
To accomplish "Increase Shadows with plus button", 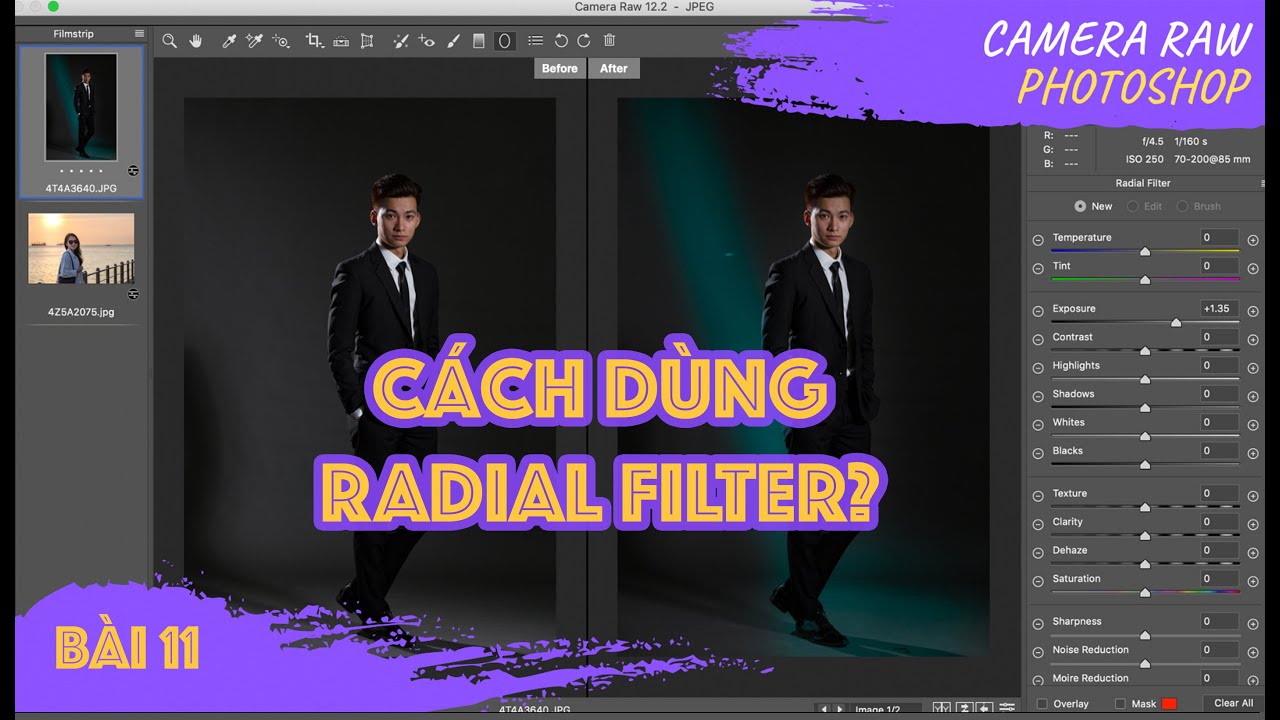I will click(1253, 396).
